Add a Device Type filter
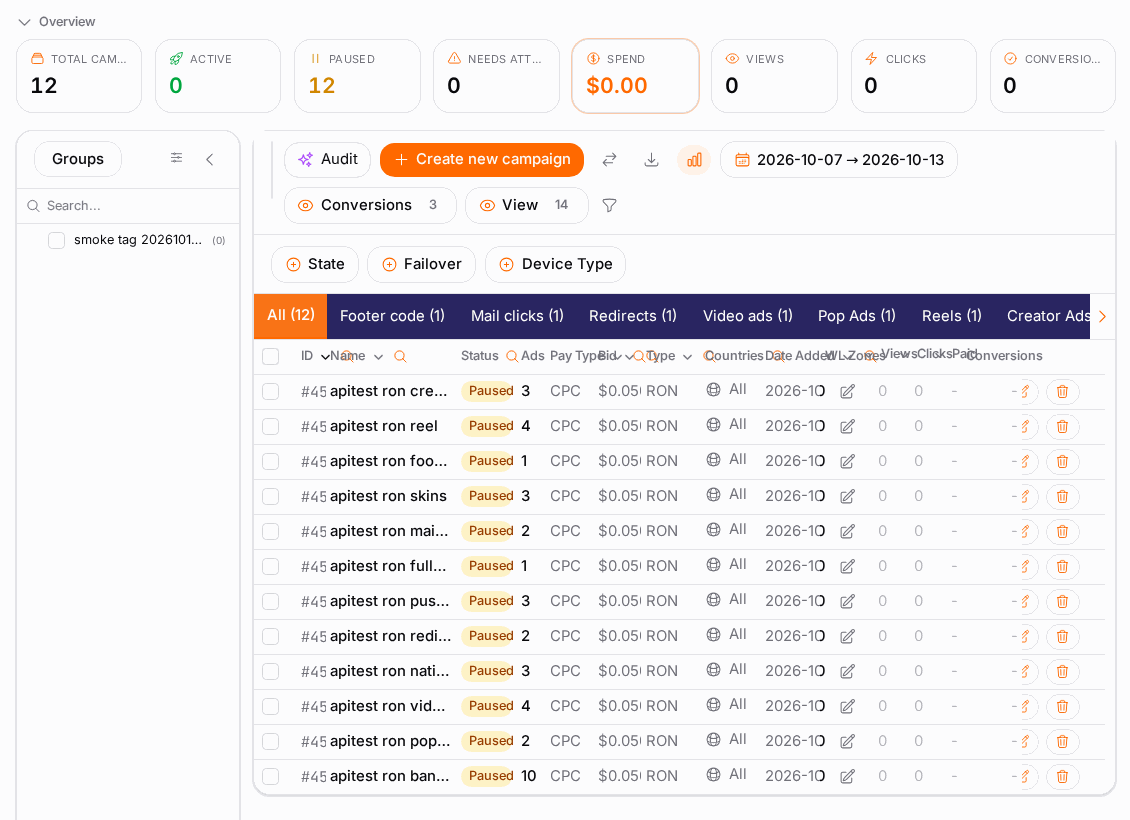Viewport: 1130px width, 820px height. click(x=556, y=264)
